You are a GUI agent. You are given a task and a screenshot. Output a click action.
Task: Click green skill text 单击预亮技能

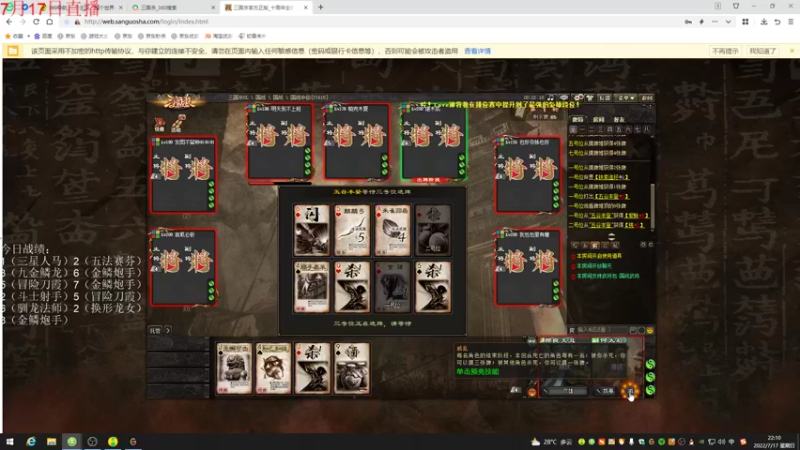coord(478,371)
